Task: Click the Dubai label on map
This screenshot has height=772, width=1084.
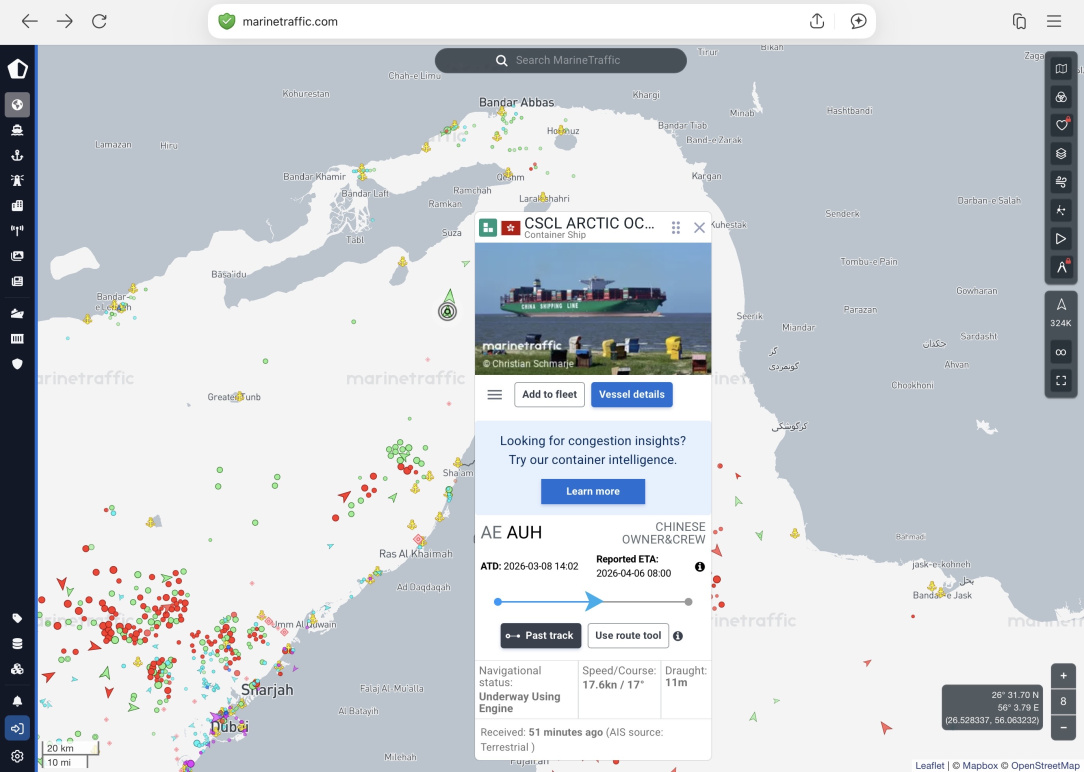Action: (x=230, y=727)
